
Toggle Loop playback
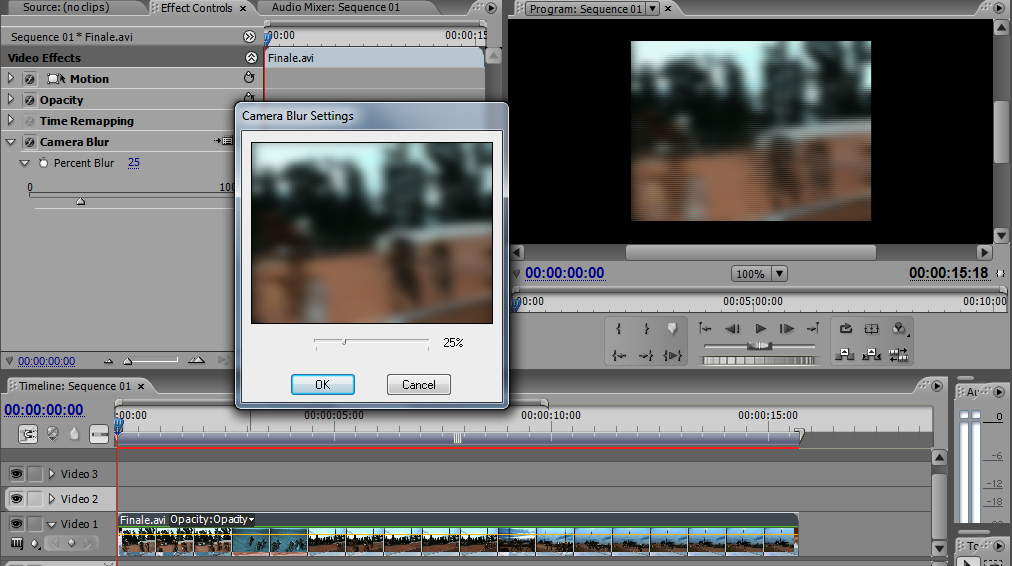coord(845,328)
